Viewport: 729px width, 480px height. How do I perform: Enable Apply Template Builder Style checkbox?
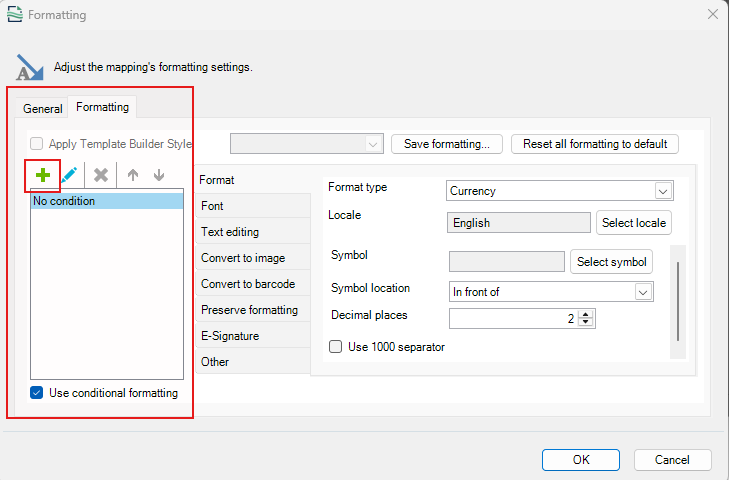click(37, 144)
